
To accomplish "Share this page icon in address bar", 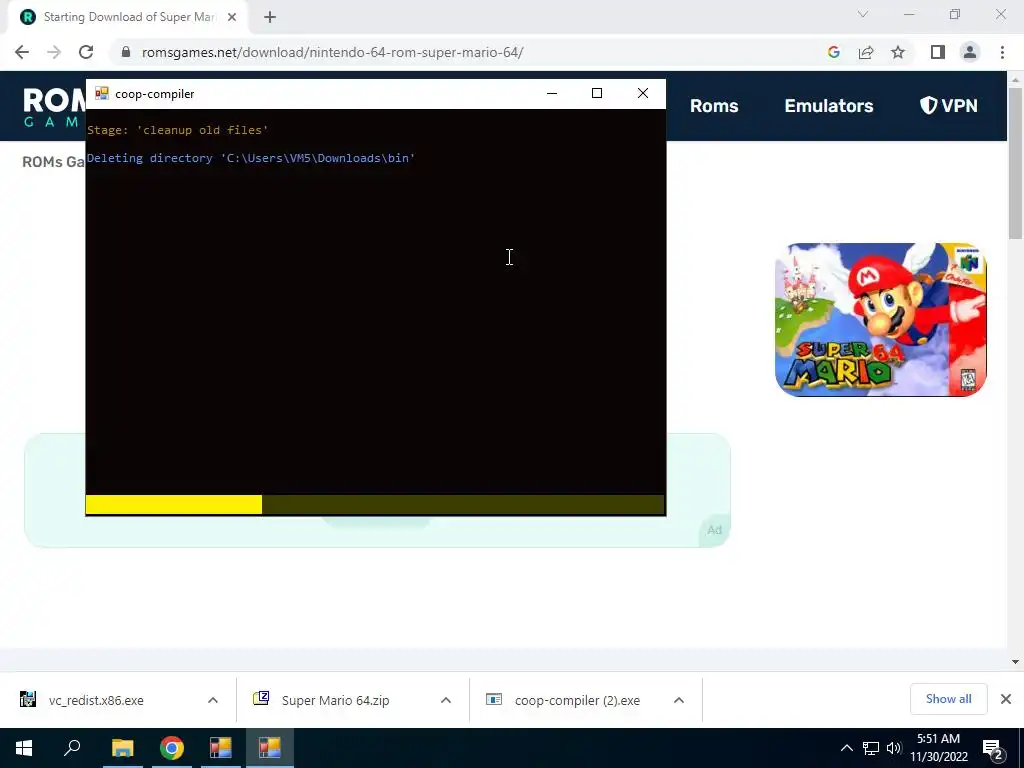I will [x=866, y=52].
